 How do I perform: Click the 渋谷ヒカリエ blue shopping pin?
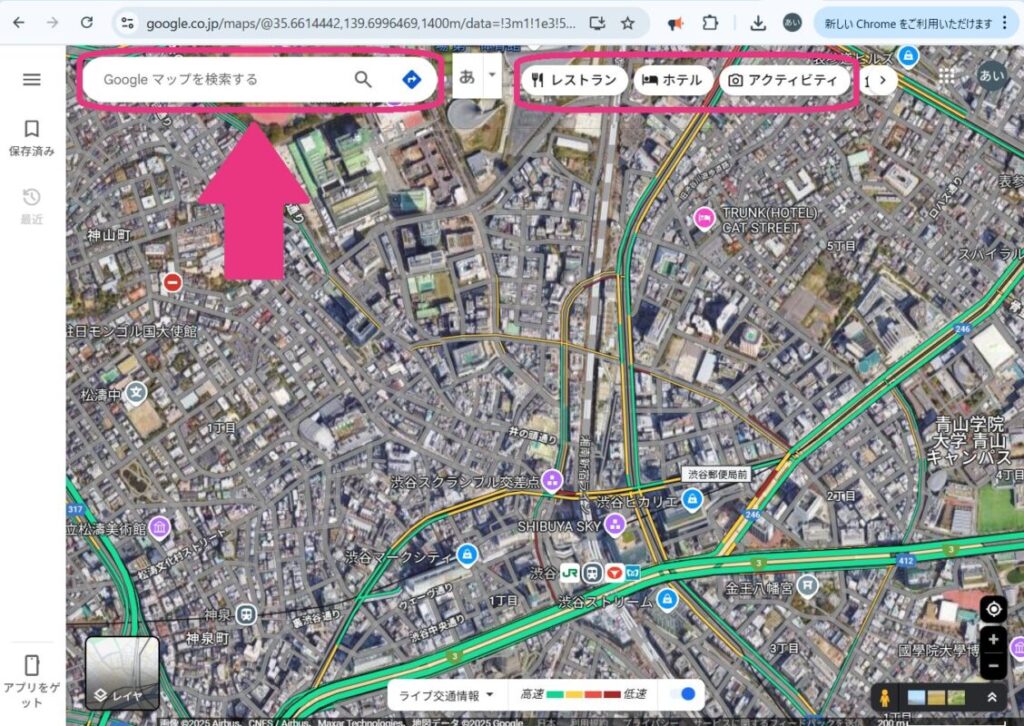click(x=692, y=500)
